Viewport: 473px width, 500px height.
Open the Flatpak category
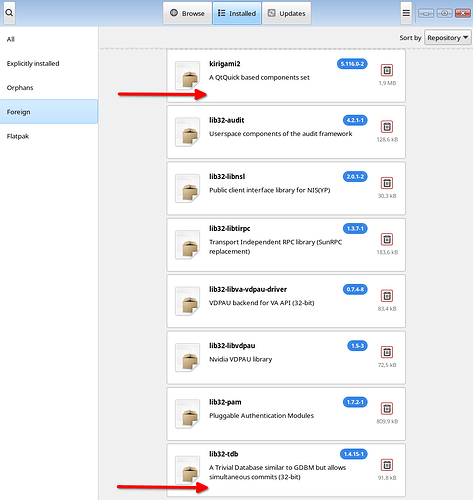49,136
